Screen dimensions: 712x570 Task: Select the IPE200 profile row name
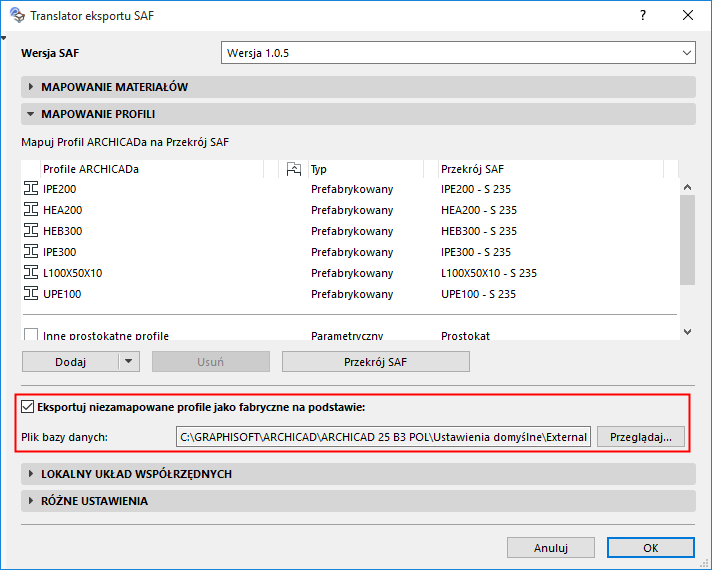(x=59, y=189)
